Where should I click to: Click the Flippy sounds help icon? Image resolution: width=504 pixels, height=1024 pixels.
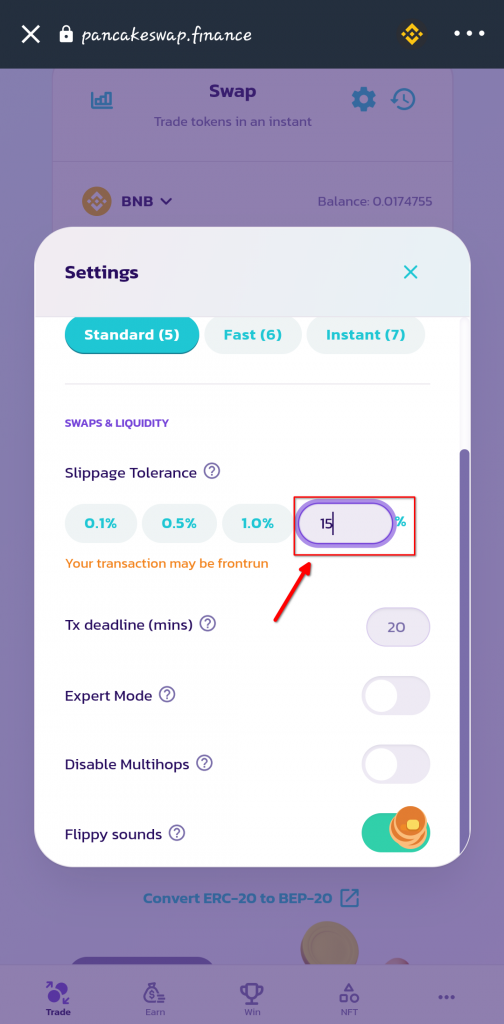(x=177, y=833)
